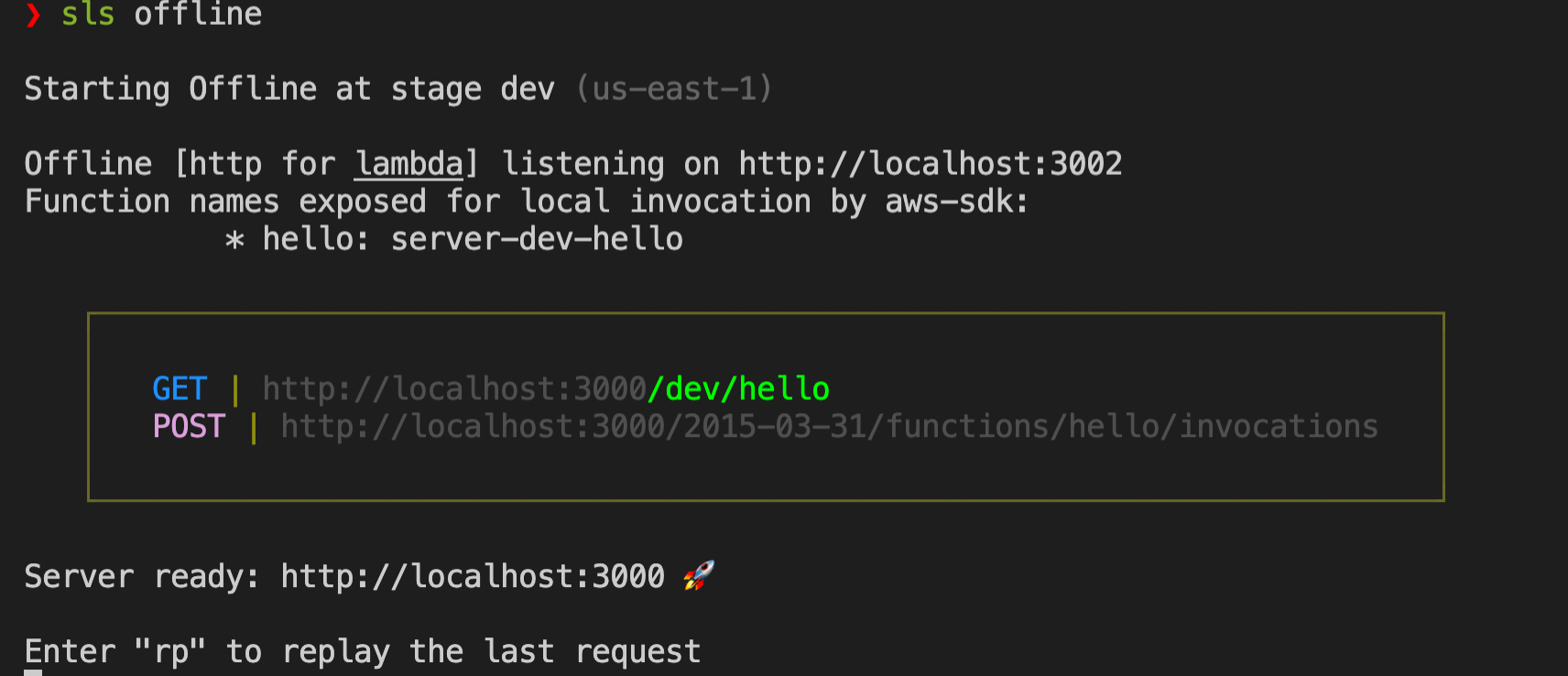1568x676 pixels.
Task: Click the red prompt chevron
Action: (x=33, y=15)
